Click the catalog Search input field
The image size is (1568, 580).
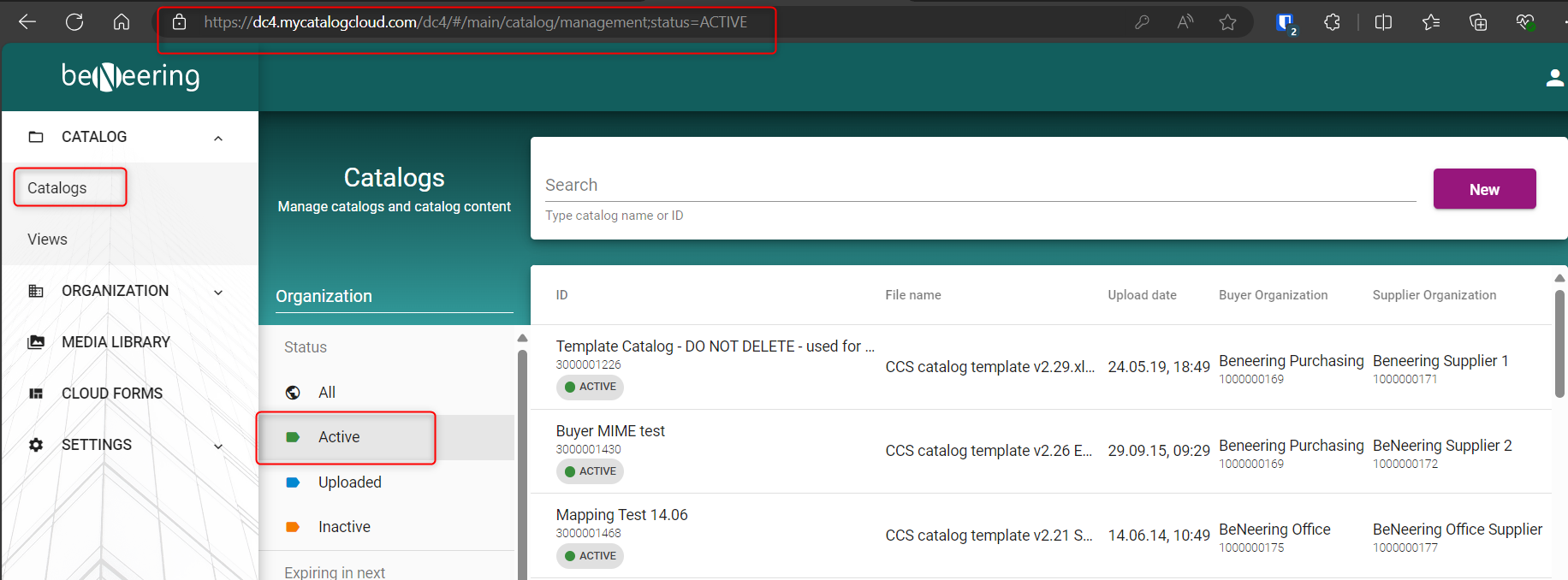click(x=980, y=185)
